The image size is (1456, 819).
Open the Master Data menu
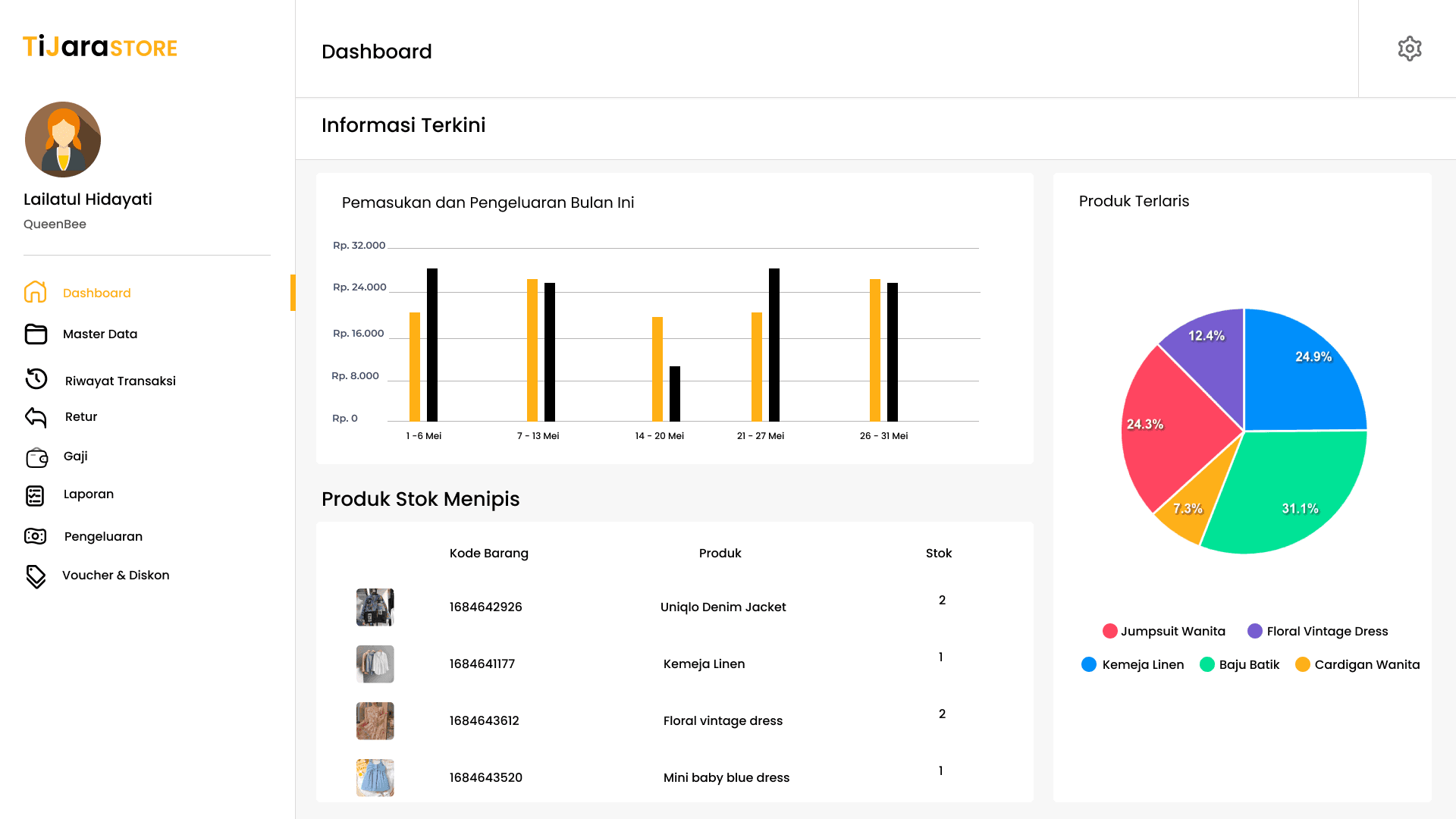(x=100, y=334)
